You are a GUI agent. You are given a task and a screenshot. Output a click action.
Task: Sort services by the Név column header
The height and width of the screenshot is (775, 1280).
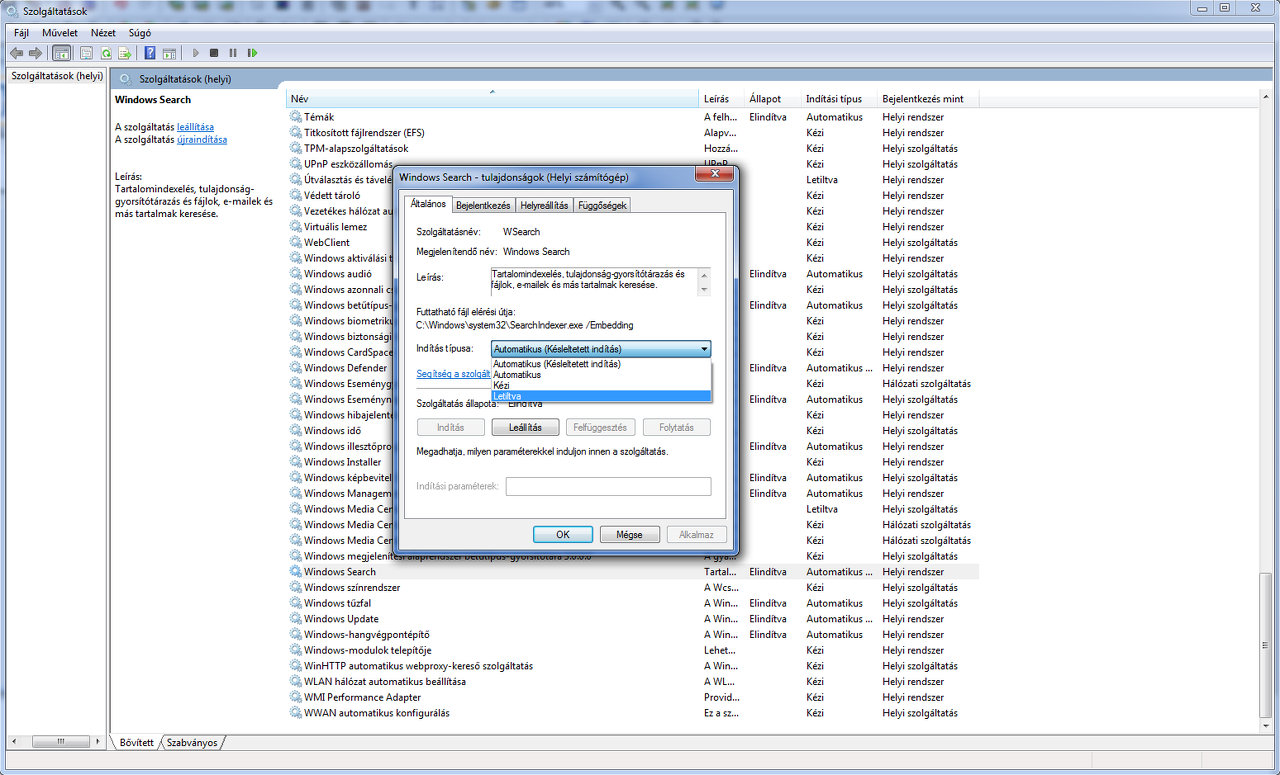[x=492, y=99]
